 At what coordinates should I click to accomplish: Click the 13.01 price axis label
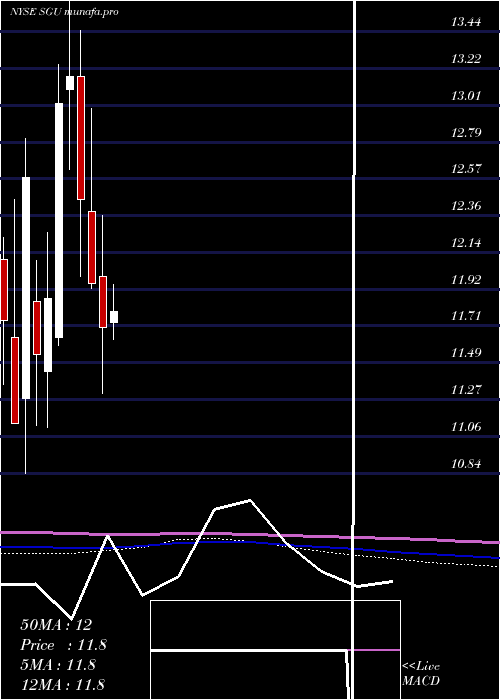coord(466,96)
